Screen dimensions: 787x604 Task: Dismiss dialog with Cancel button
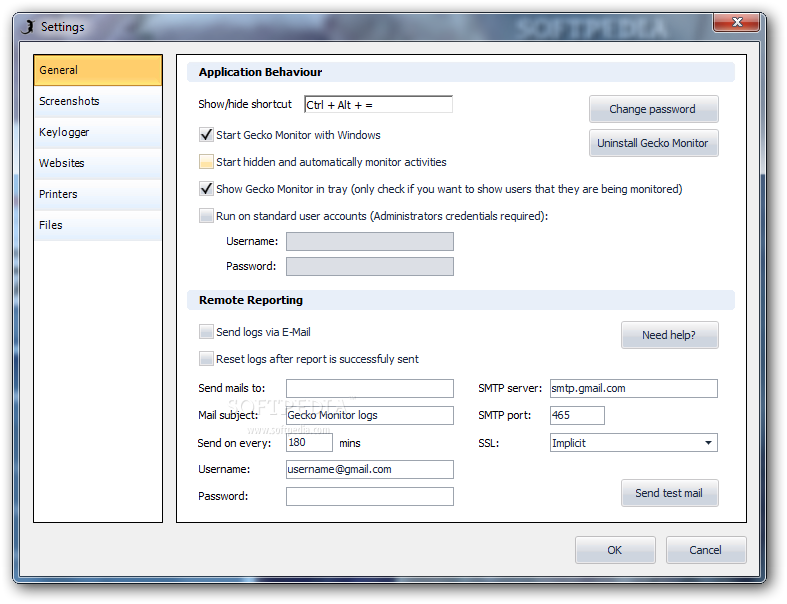pos(706,550)
